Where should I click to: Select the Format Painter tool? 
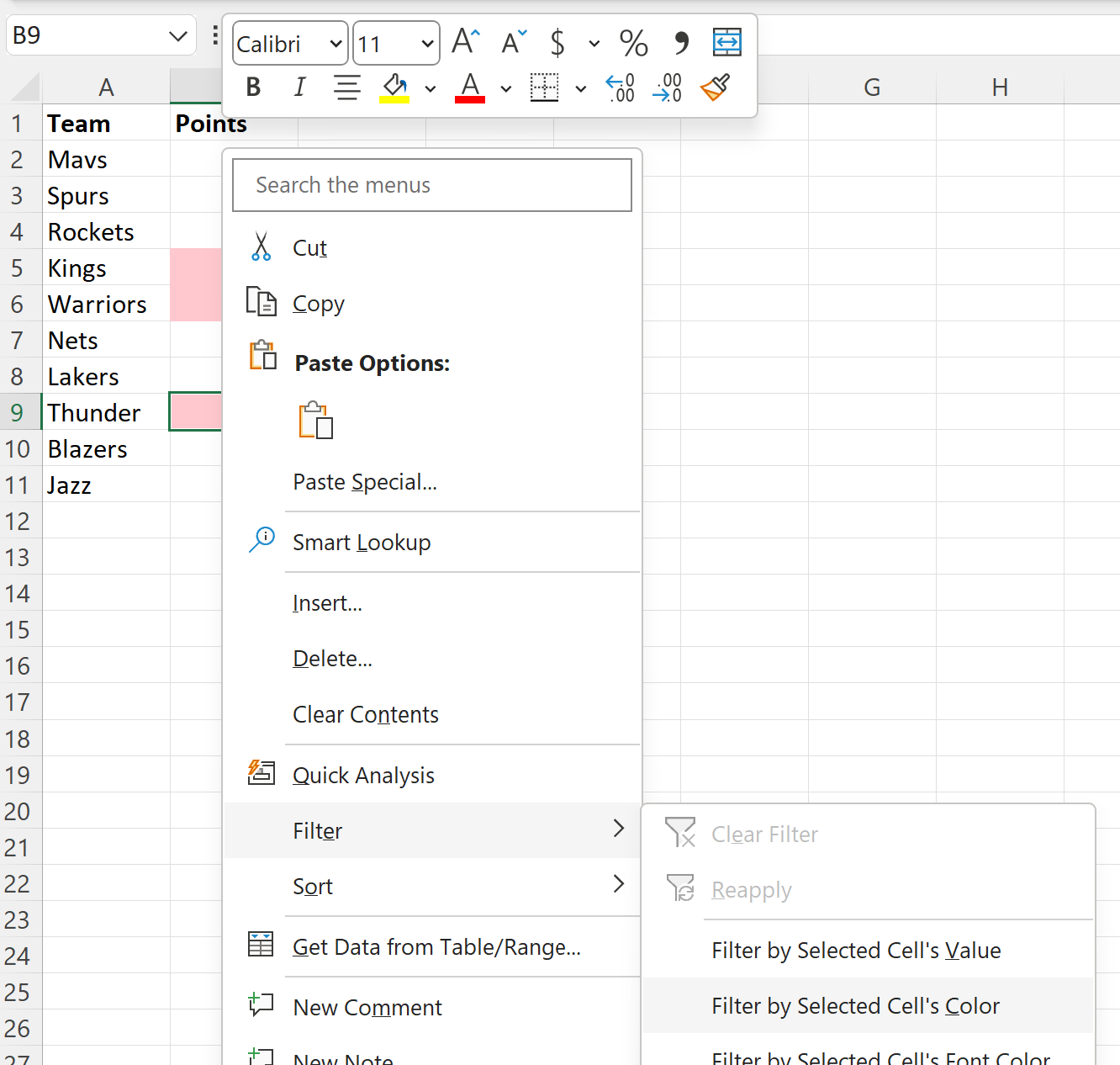pyautogui.click(x=714, y=87)
